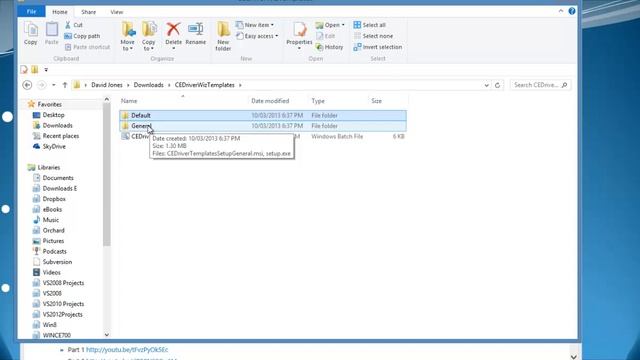Open the Documents library

point(58,178)
